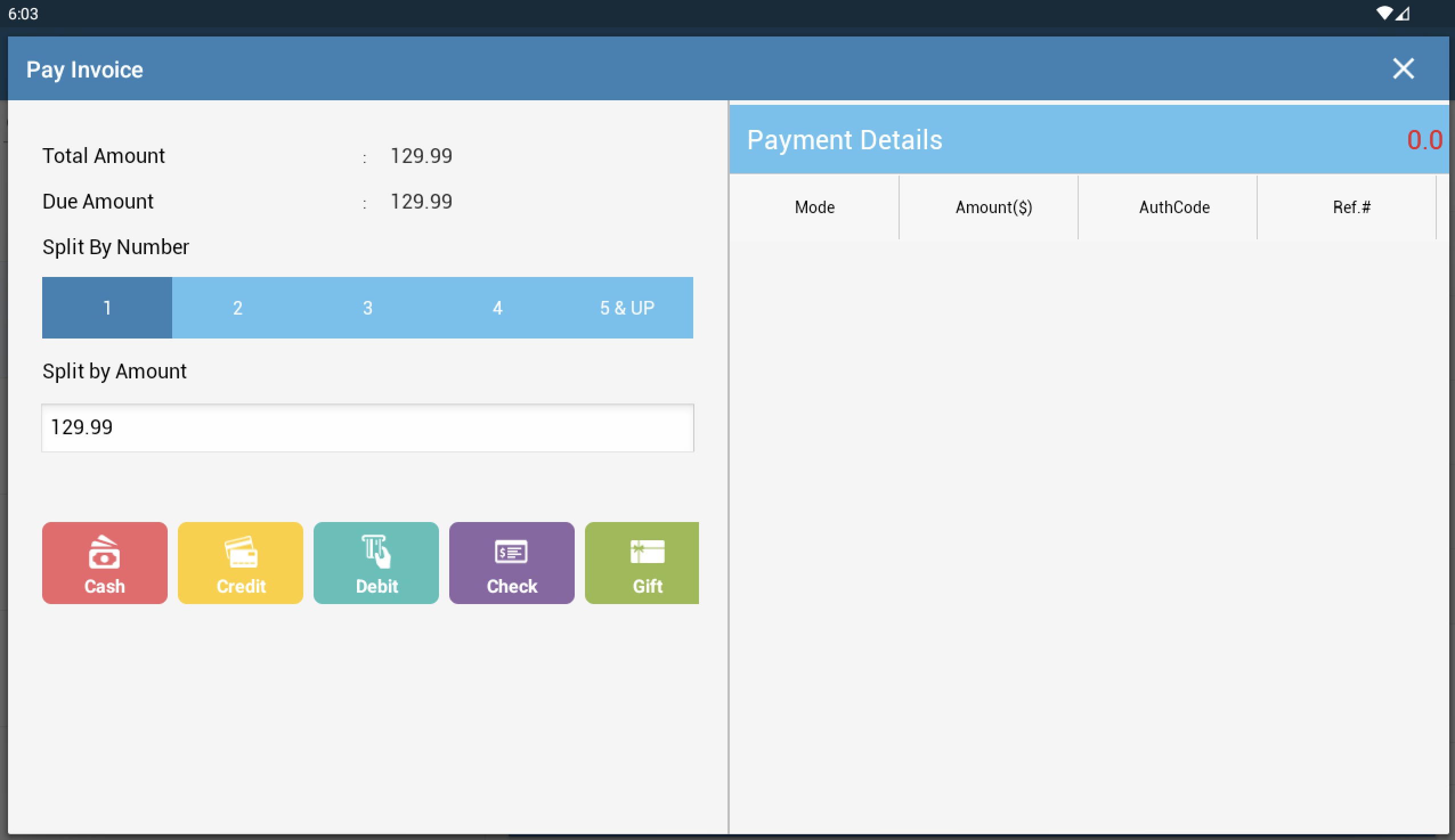The width and height of the screenshot is (1455, 840).
Task: Click the Total Amount value 129.99
Action: tap(421, 156)
